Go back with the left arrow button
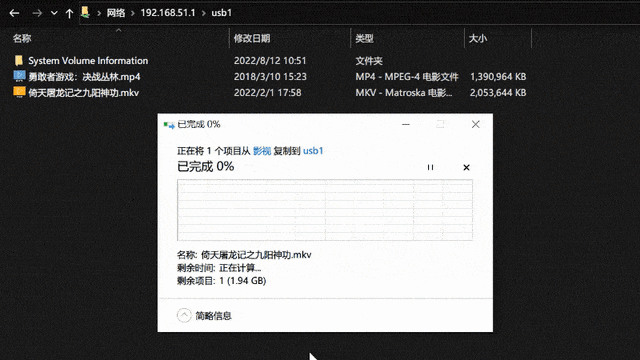 tap(14, 13)
